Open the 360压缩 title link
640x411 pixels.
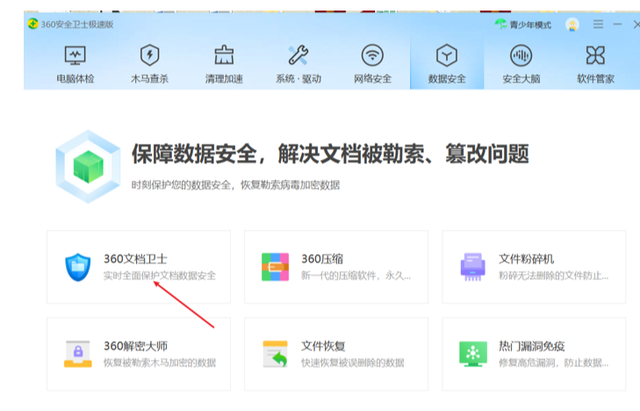322,259
